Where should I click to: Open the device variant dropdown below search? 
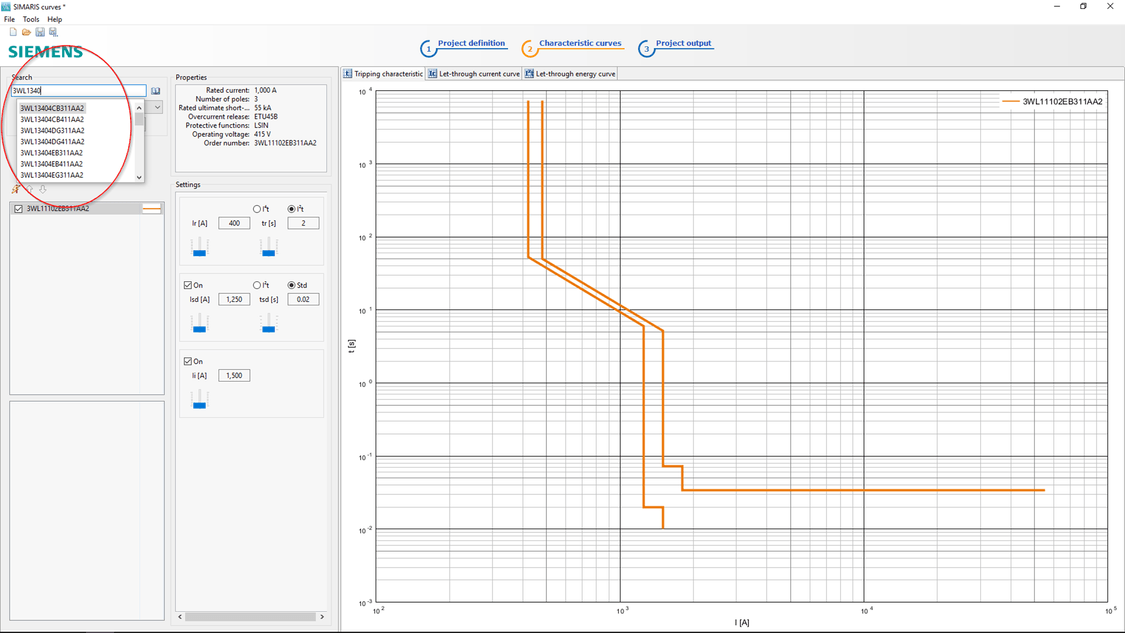[x=157, y=107]
